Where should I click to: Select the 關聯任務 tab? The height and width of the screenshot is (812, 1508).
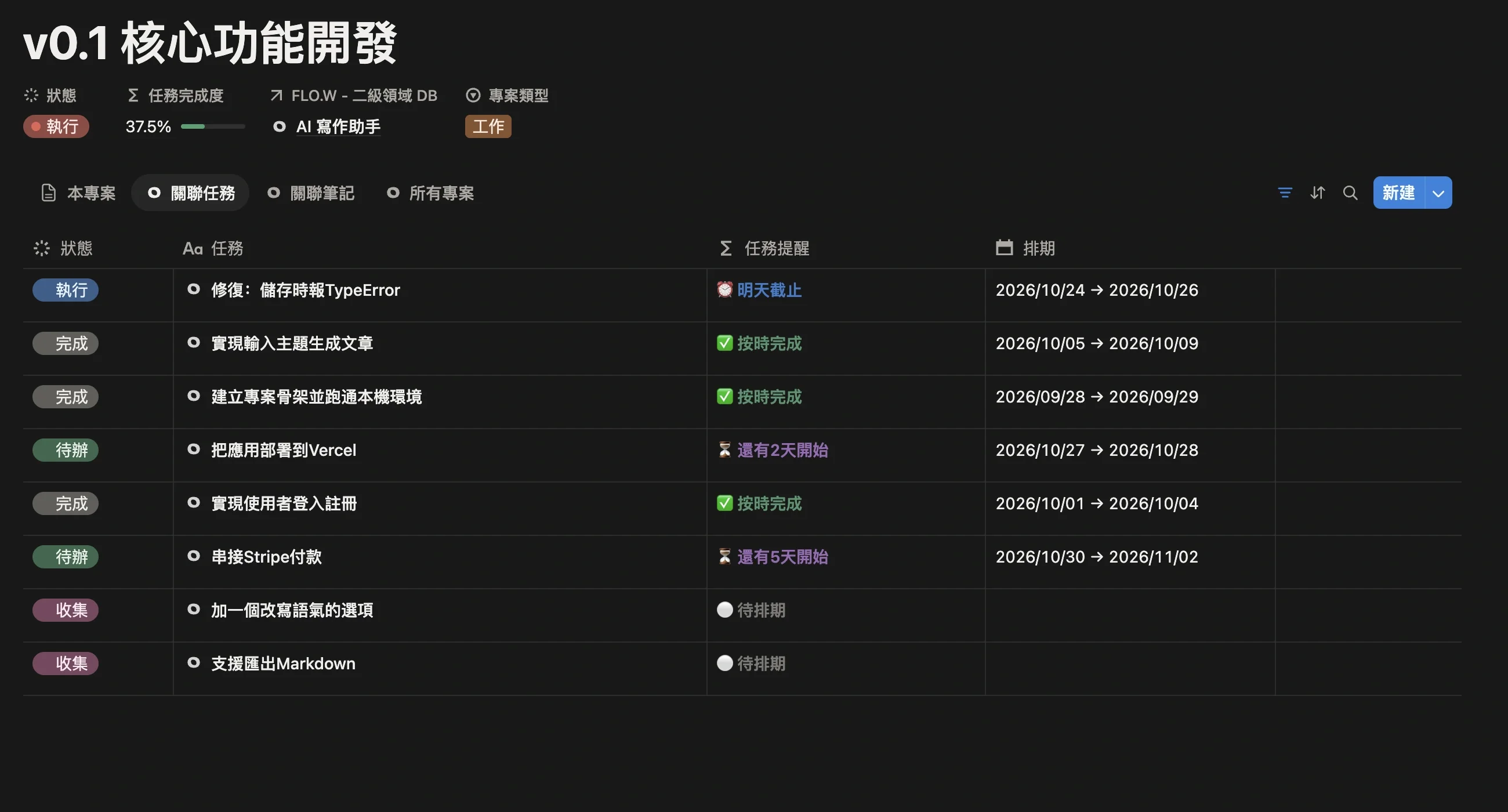(191, 193)
